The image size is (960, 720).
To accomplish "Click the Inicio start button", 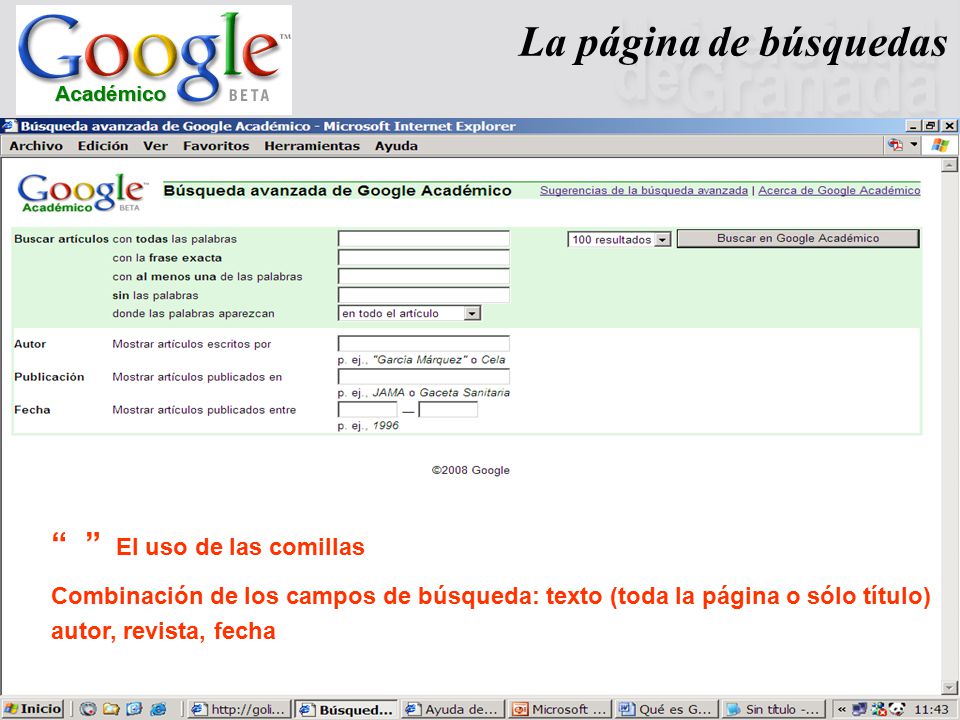I will point(32,709).
